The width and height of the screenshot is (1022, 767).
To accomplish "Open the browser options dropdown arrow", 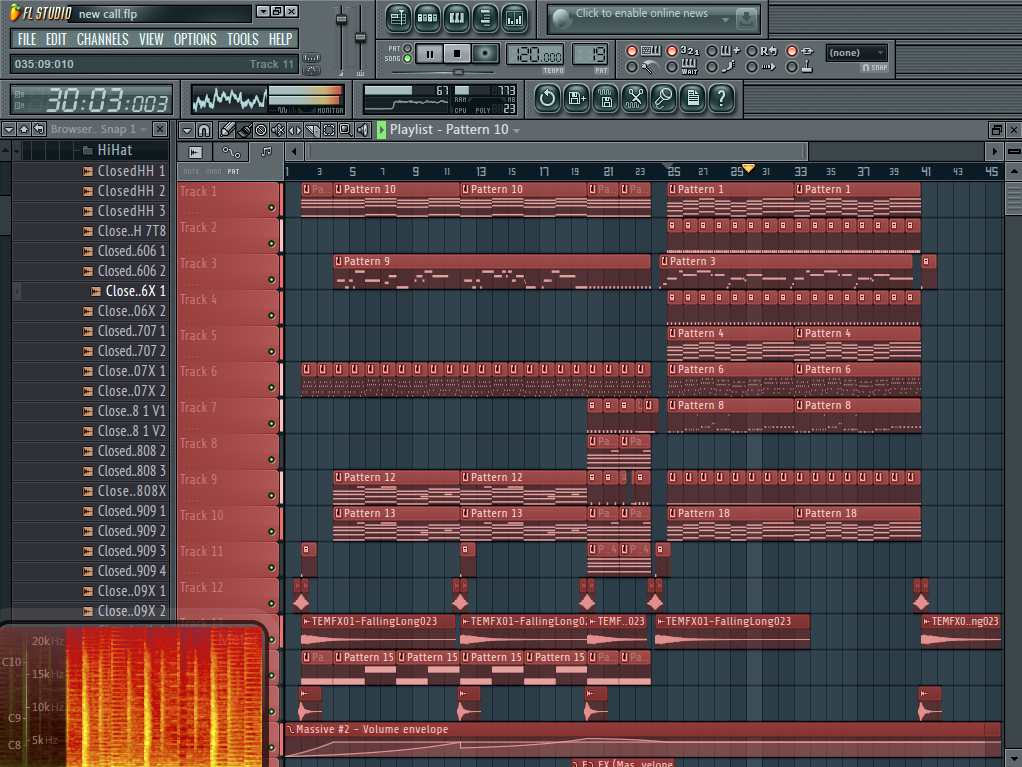I will [x=8, y=129].
